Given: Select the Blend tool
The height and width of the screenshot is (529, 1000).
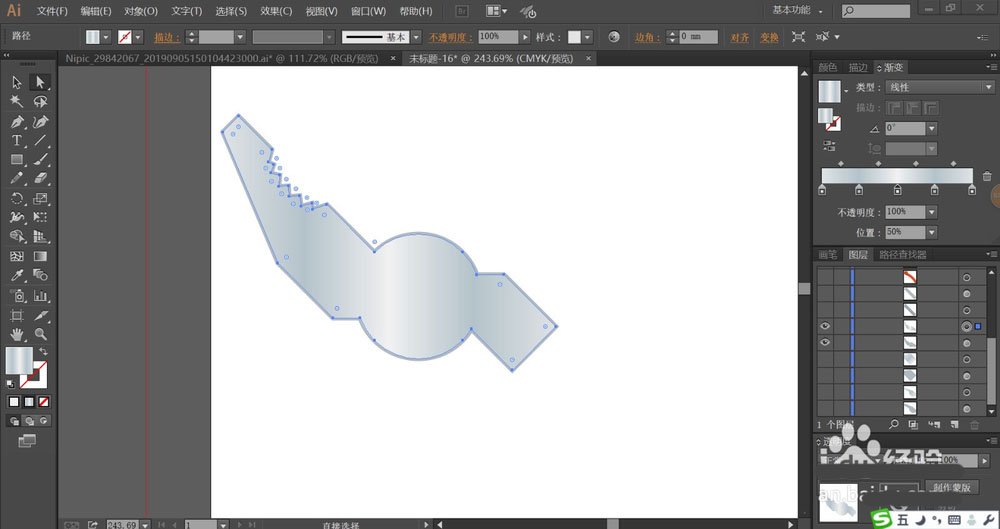Looking at the screenshot, I should [40, 276].
